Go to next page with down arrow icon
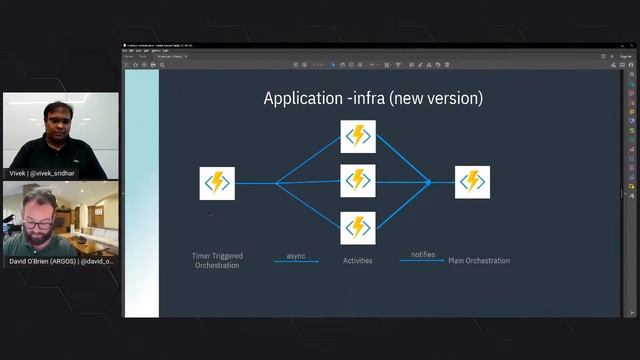 tap(304, 65)
